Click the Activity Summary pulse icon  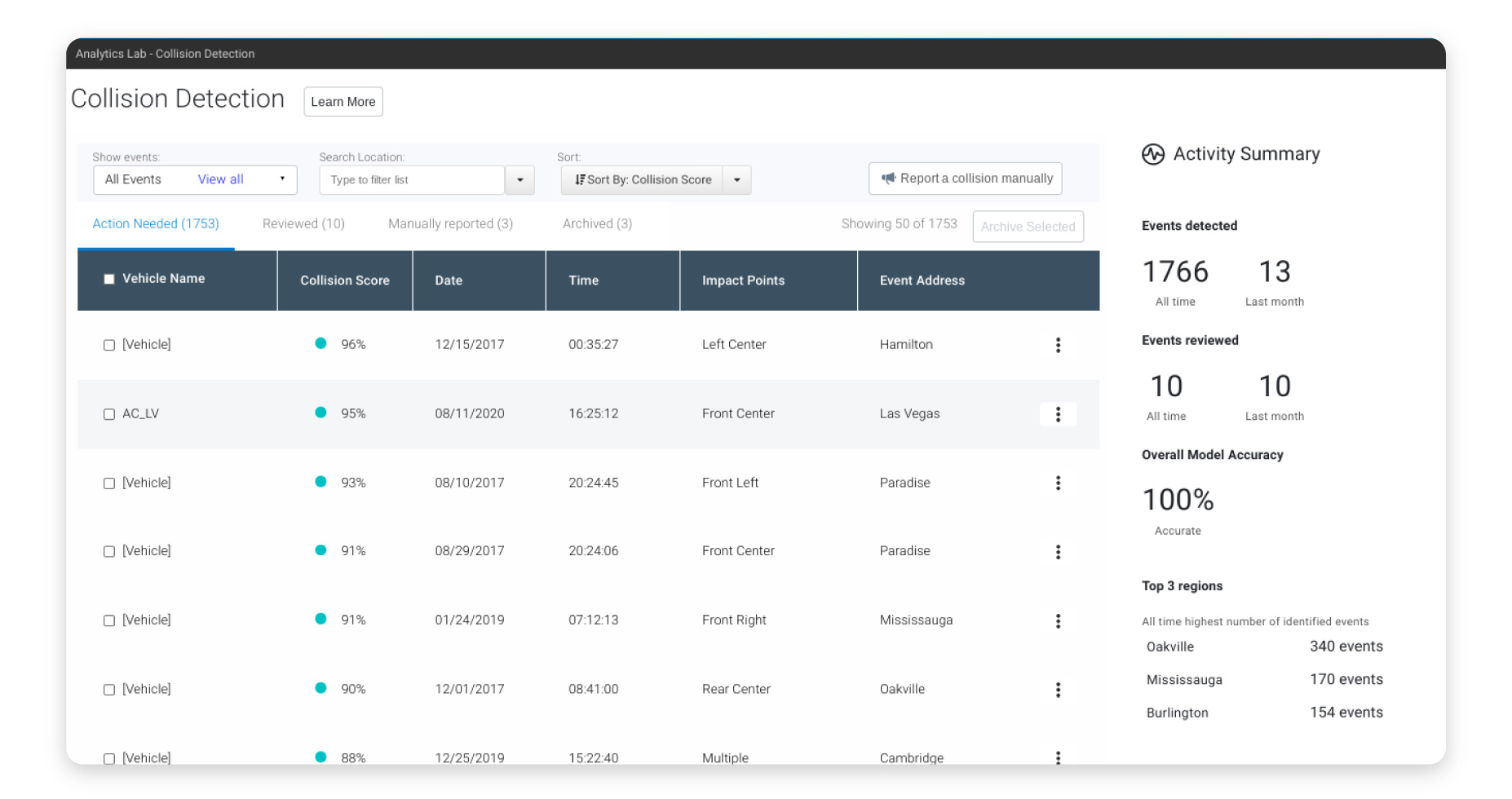pos(1152,154)
